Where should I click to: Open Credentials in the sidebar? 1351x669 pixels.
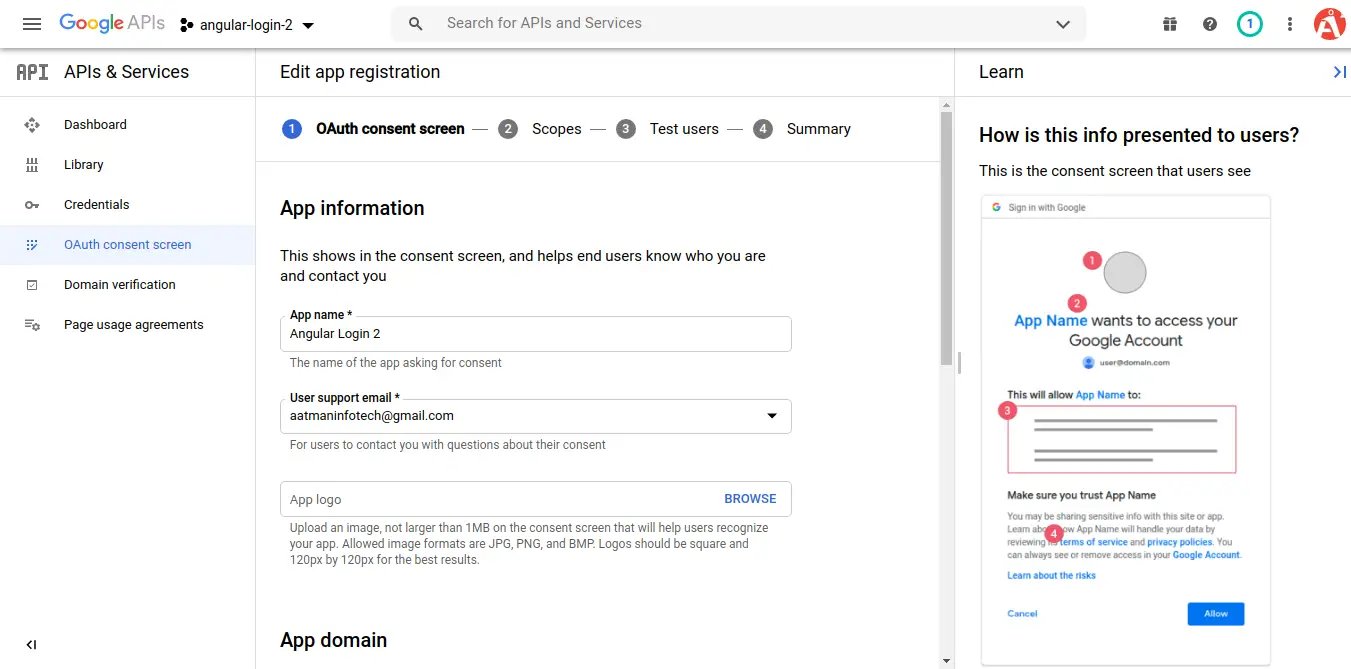point(96,205)
